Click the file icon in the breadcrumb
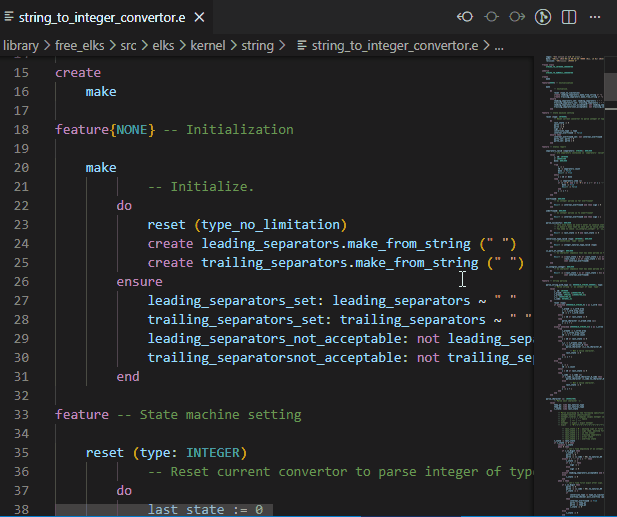The image size is (617, 517). coord(301,45)
